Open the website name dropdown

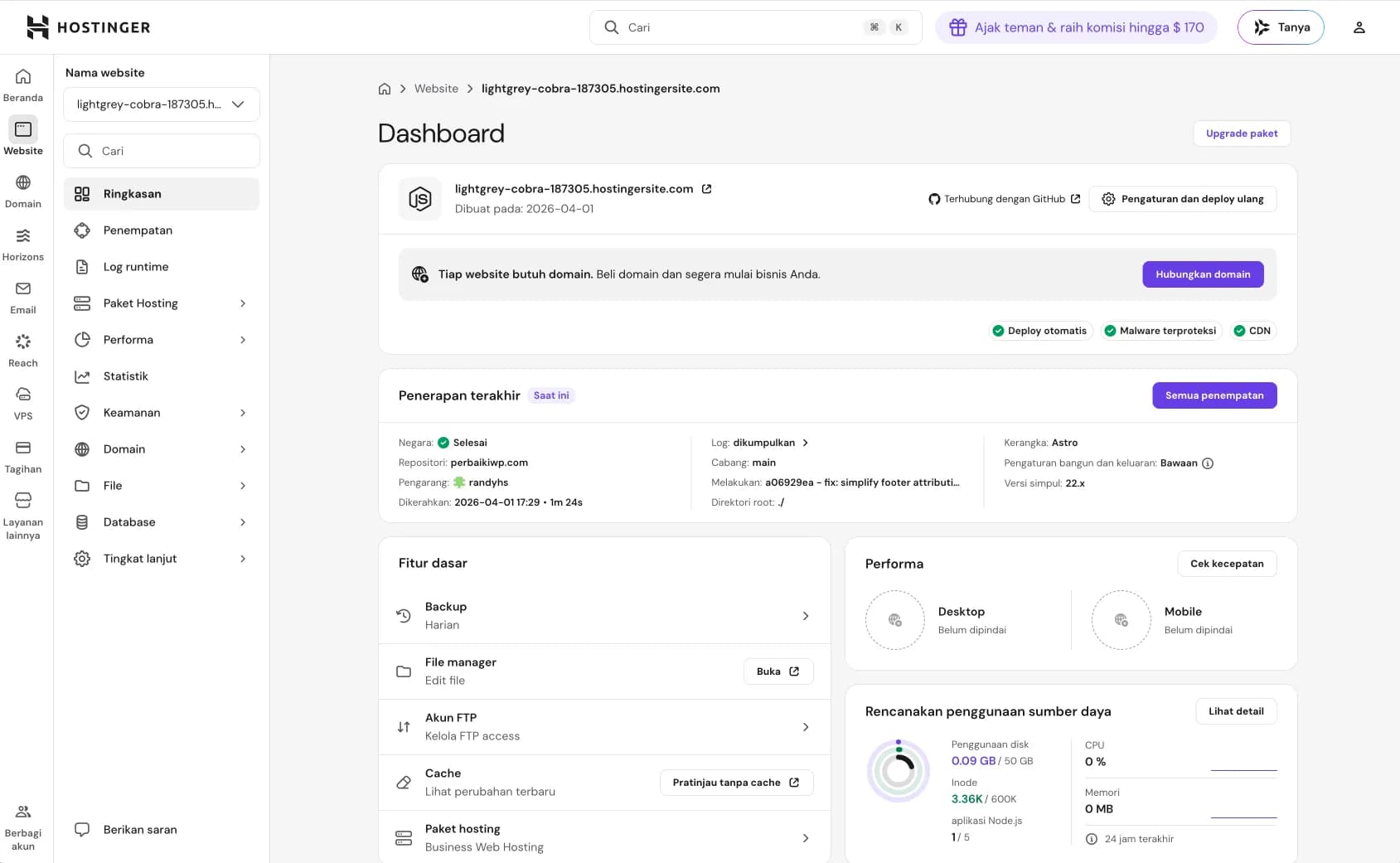162,104
